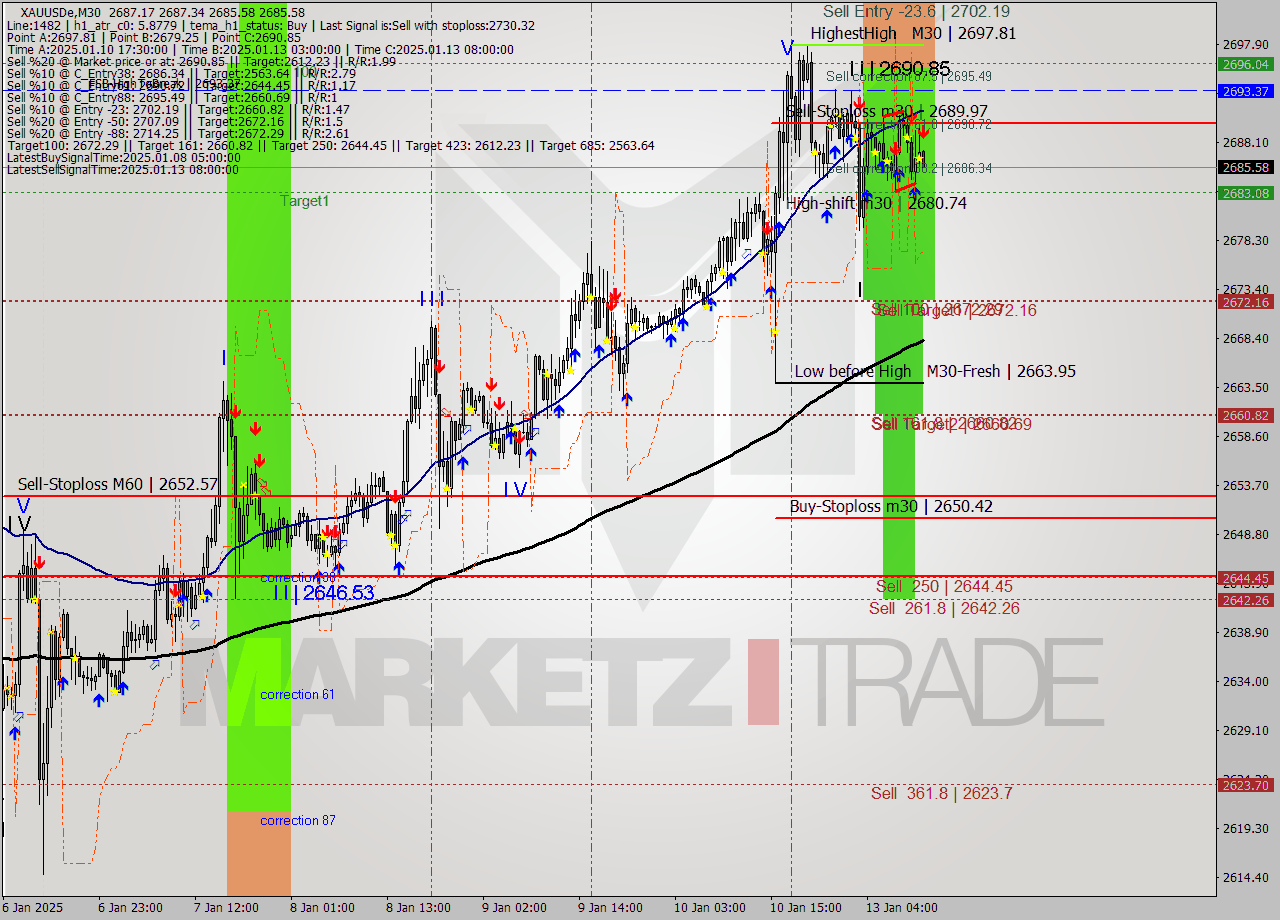Click the 'Sell-Stoploss m30 | 2689.97' label
Screen dimensions: 1280x920
click(x=887, y=111)
